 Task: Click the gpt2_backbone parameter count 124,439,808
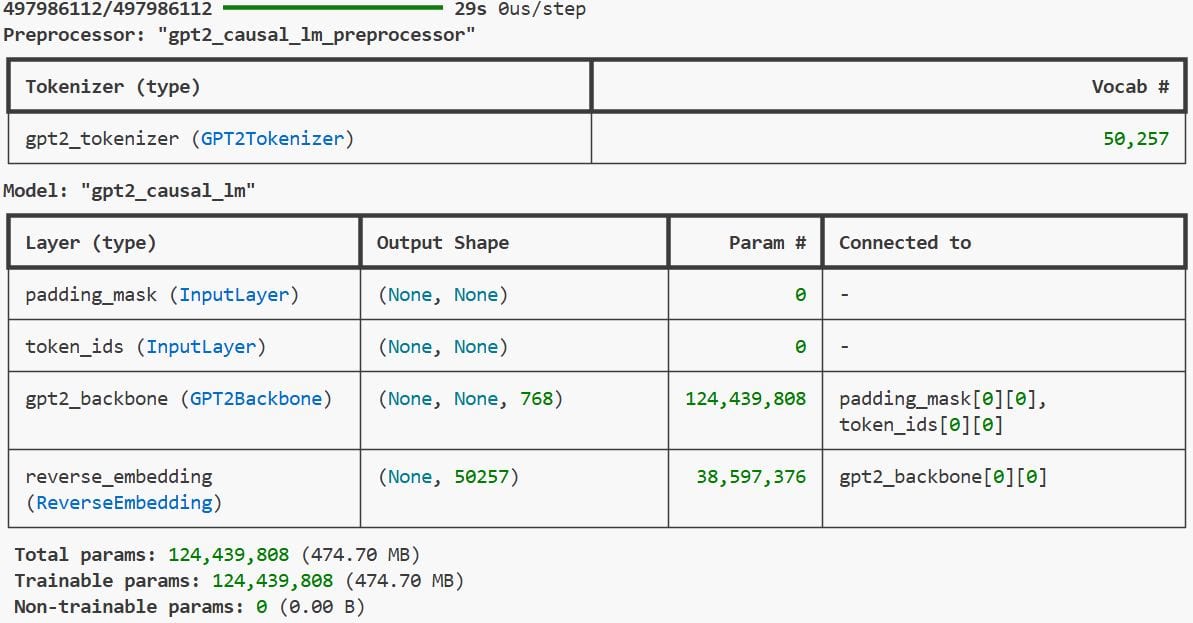pyautogui.click(x=744, y=397)
